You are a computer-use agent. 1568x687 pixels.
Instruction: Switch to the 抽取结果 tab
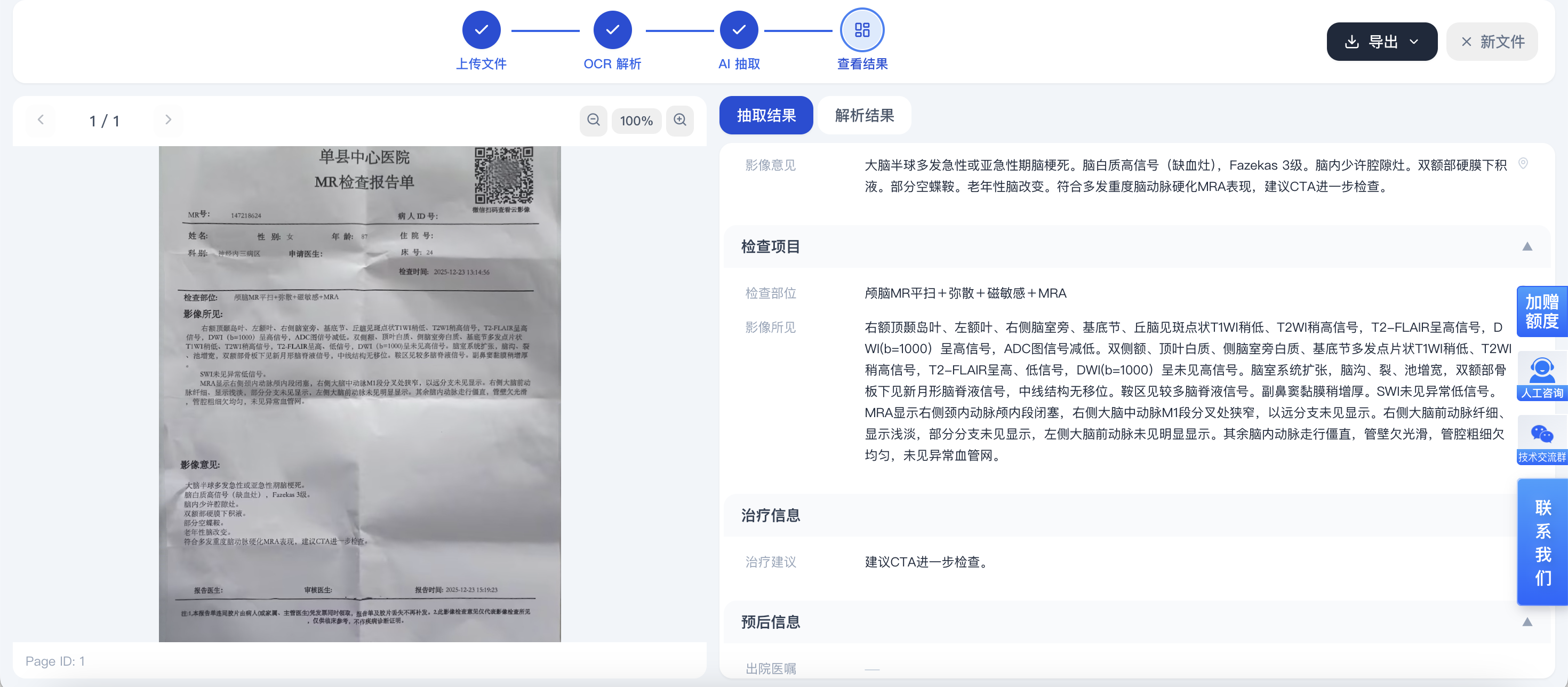pyautogui.click(x=766, y=116)
